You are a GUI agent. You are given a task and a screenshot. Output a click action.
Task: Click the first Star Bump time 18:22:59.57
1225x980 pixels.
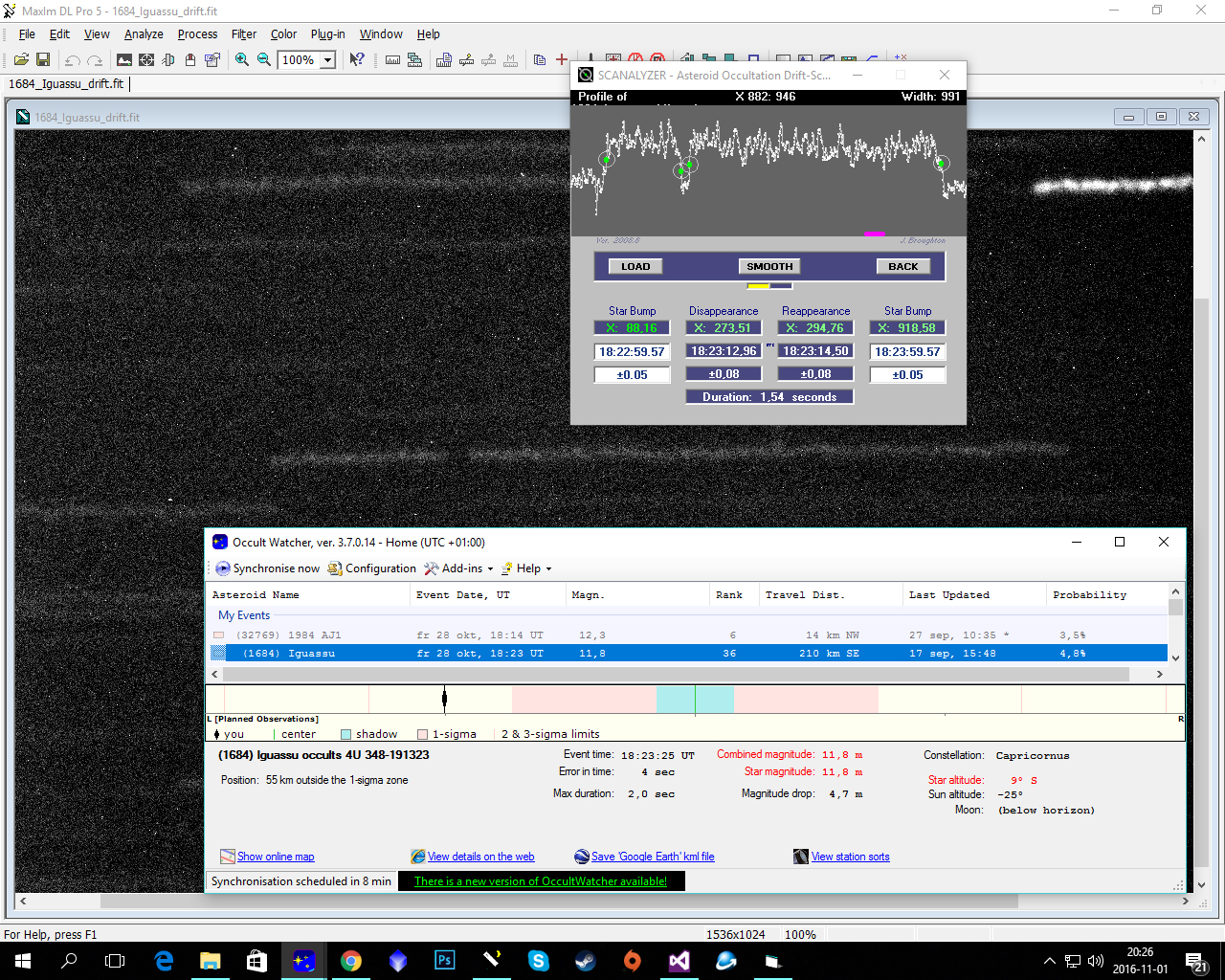click(632, 352)
